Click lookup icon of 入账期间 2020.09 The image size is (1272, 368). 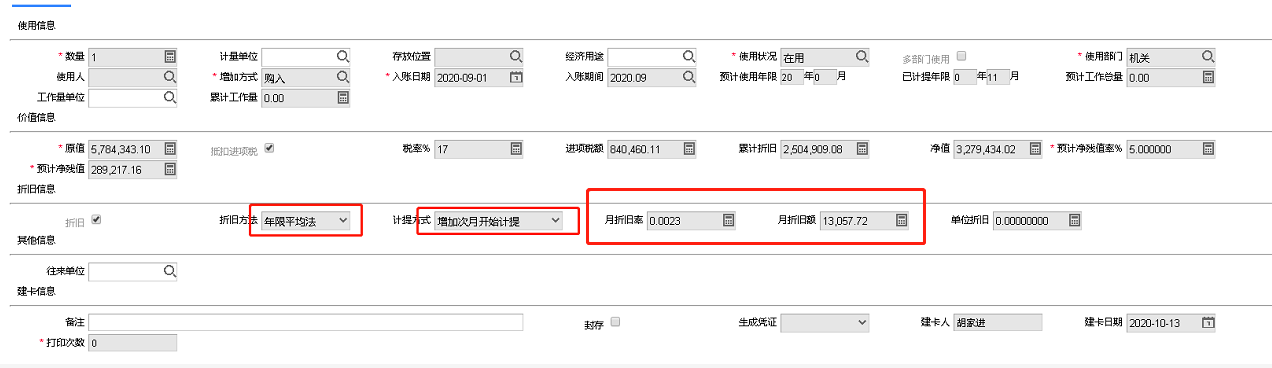688,77
